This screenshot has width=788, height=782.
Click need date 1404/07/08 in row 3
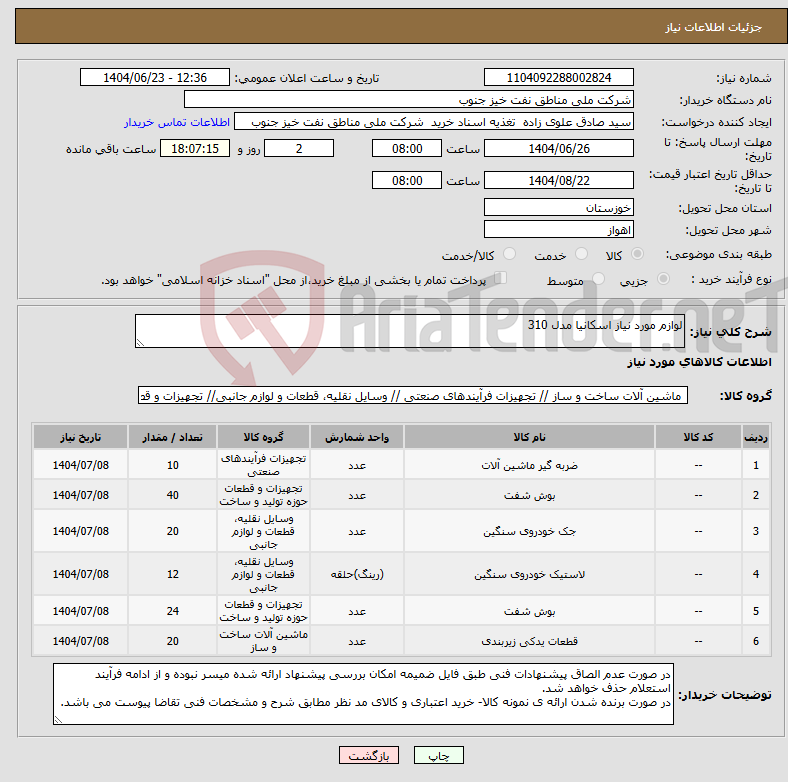click(x=80, y=531)
